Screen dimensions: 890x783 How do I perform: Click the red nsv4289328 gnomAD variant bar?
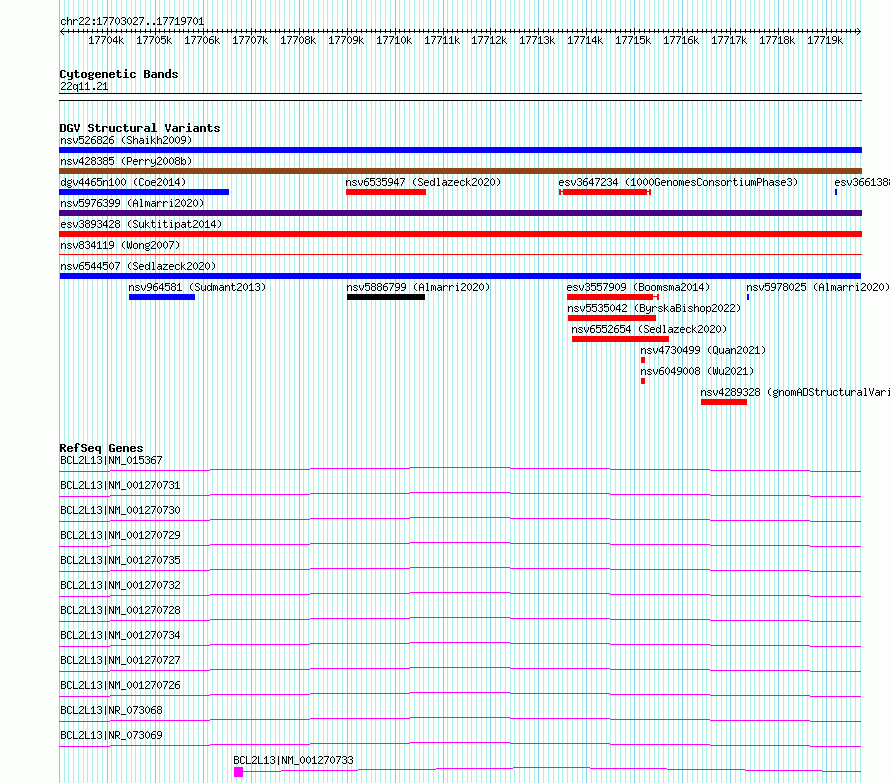[x=724, y=402]
